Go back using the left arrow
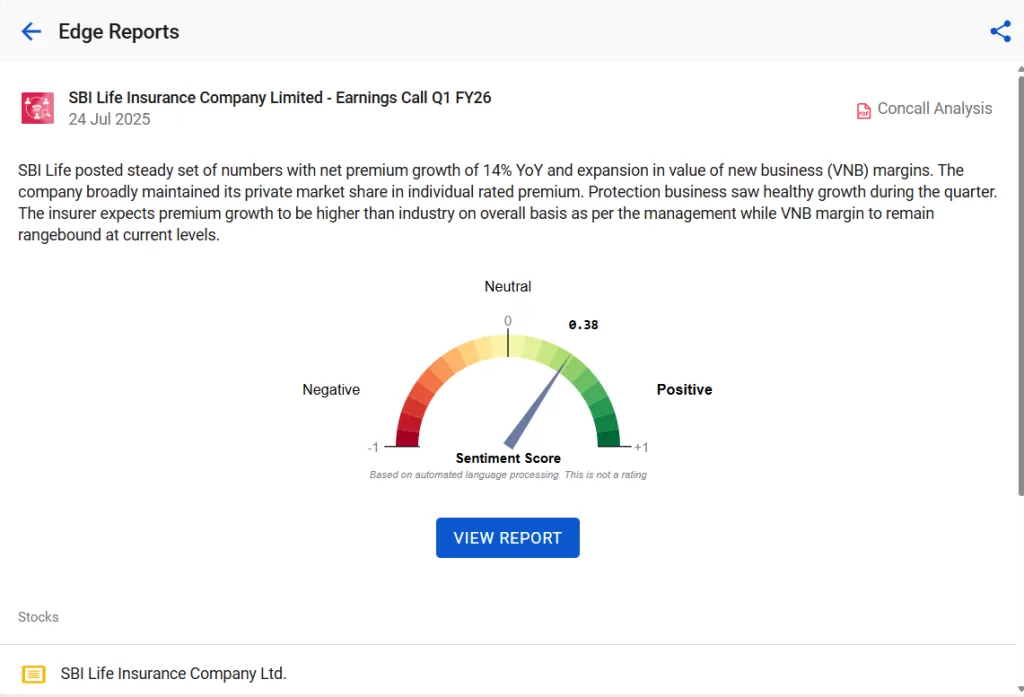 click(31, 32)
